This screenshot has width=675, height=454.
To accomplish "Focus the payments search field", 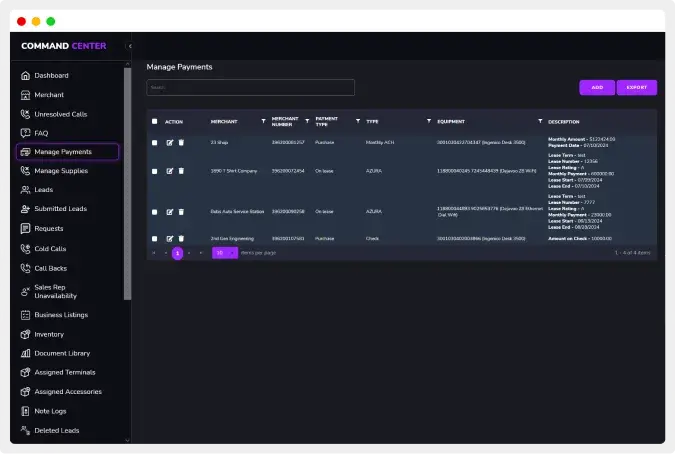I will tap(250, 88).
